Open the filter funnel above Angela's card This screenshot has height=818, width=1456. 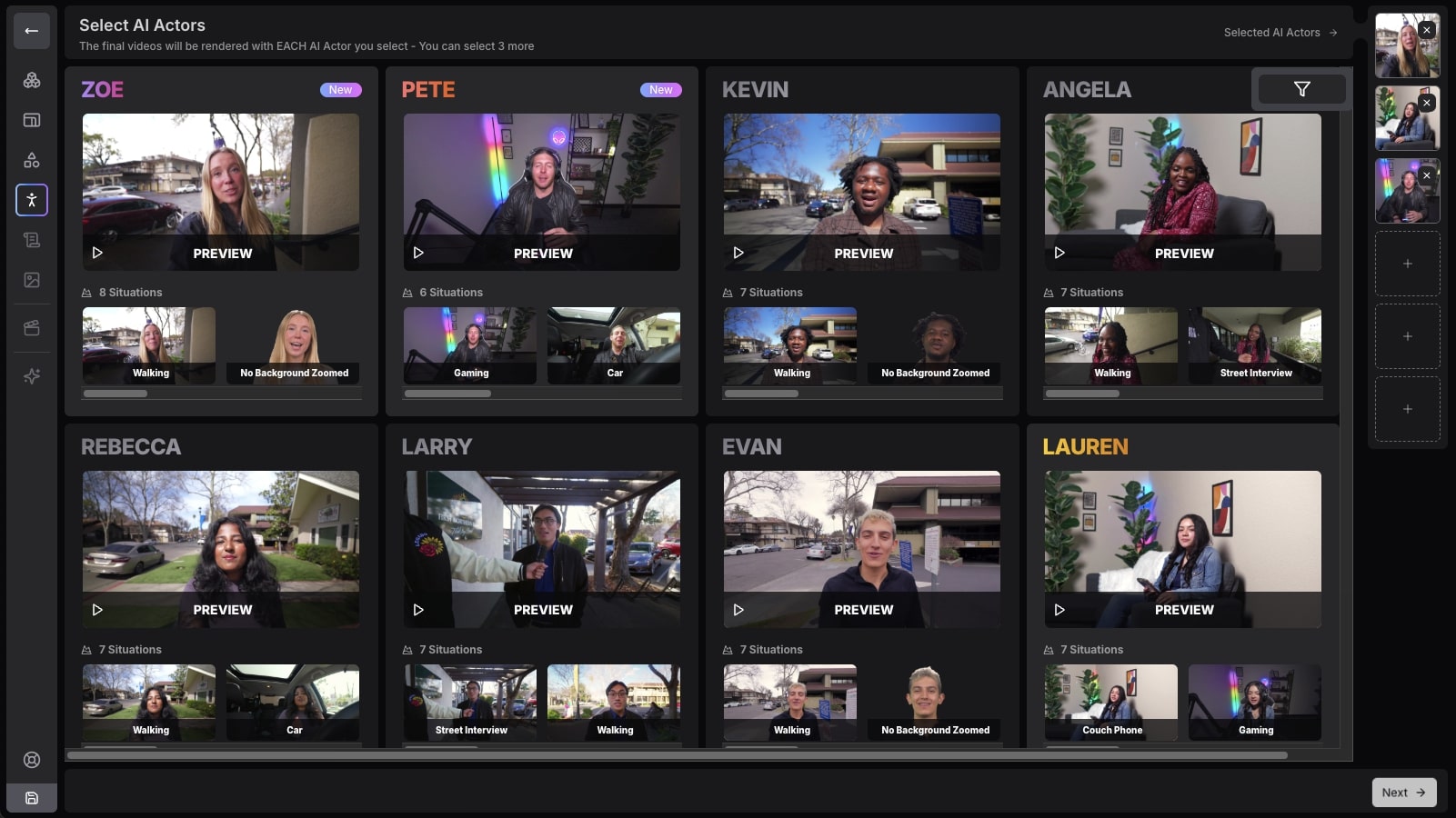tap(1300, 88)
